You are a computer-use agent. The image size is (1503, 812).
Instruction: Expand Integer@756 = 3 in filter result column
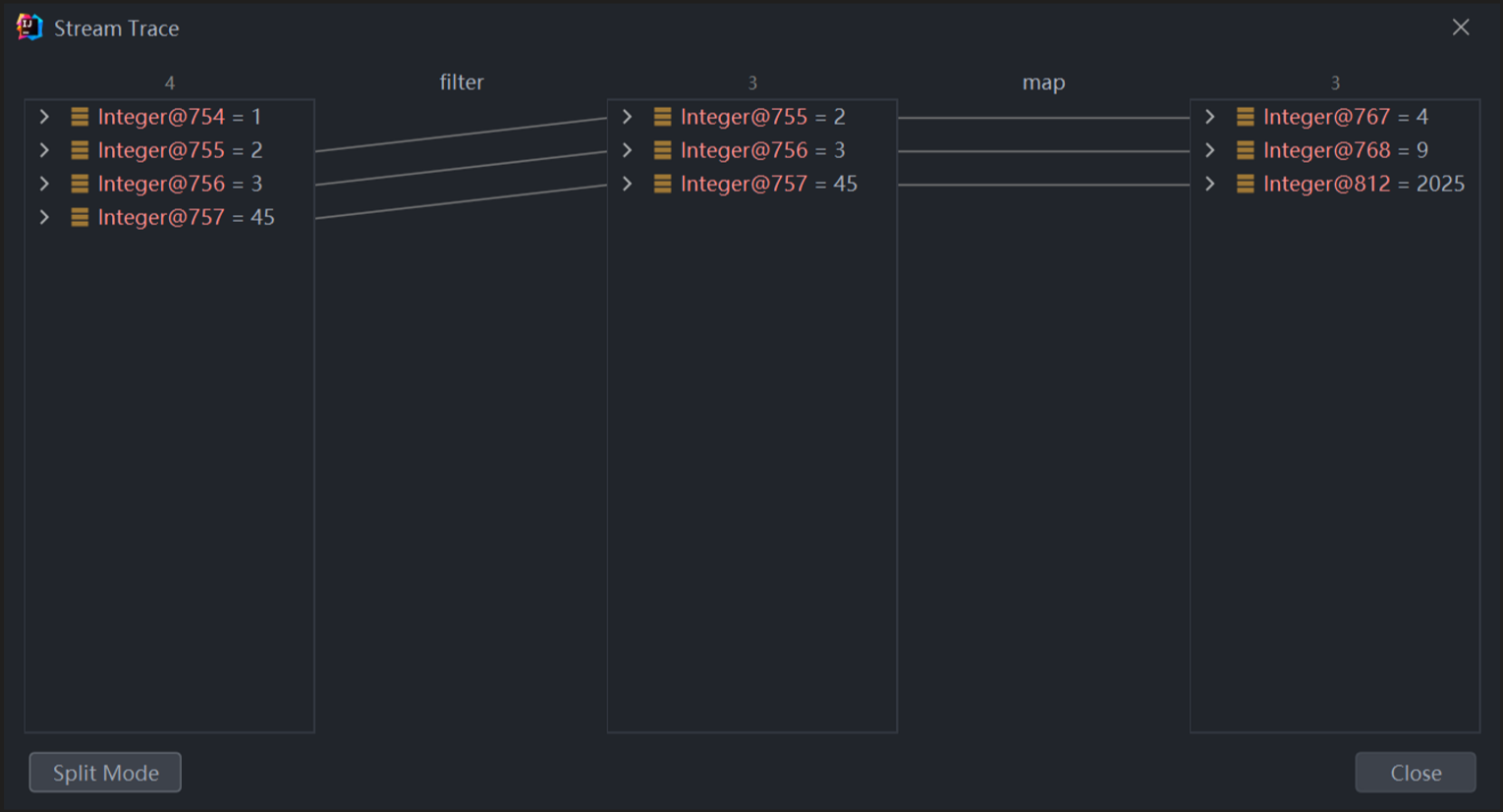point(627,150)
